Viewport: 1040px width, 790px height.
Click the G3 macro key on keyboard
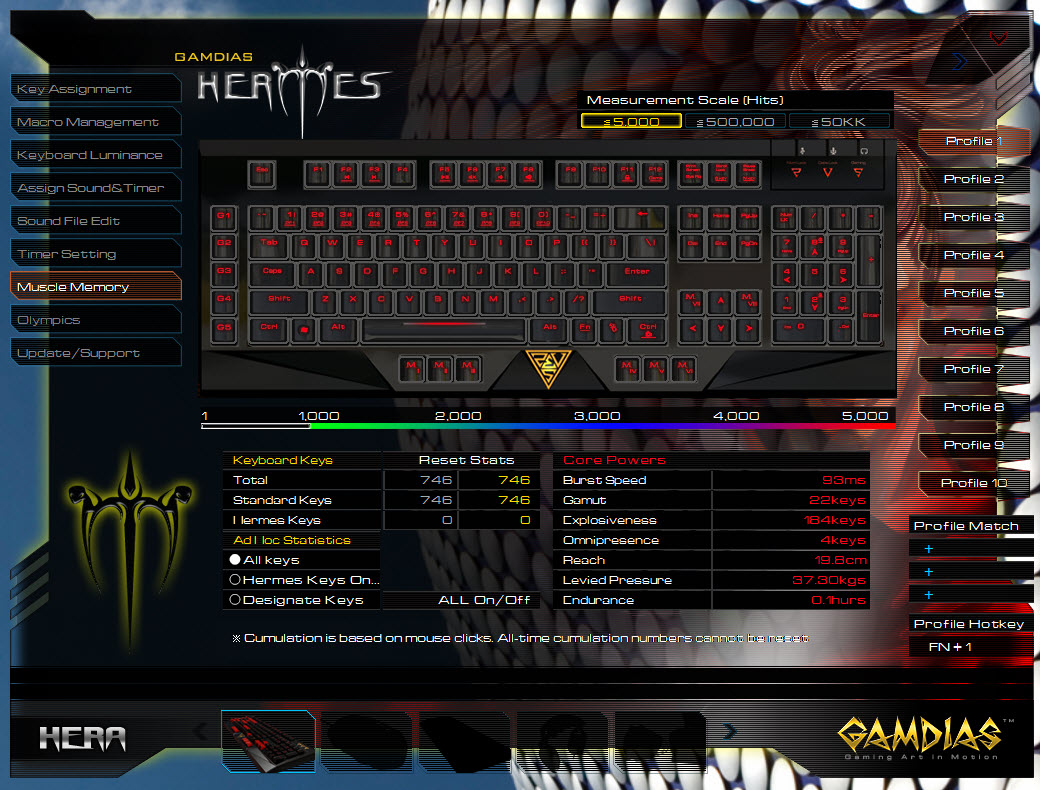click(x=224, y=273)
